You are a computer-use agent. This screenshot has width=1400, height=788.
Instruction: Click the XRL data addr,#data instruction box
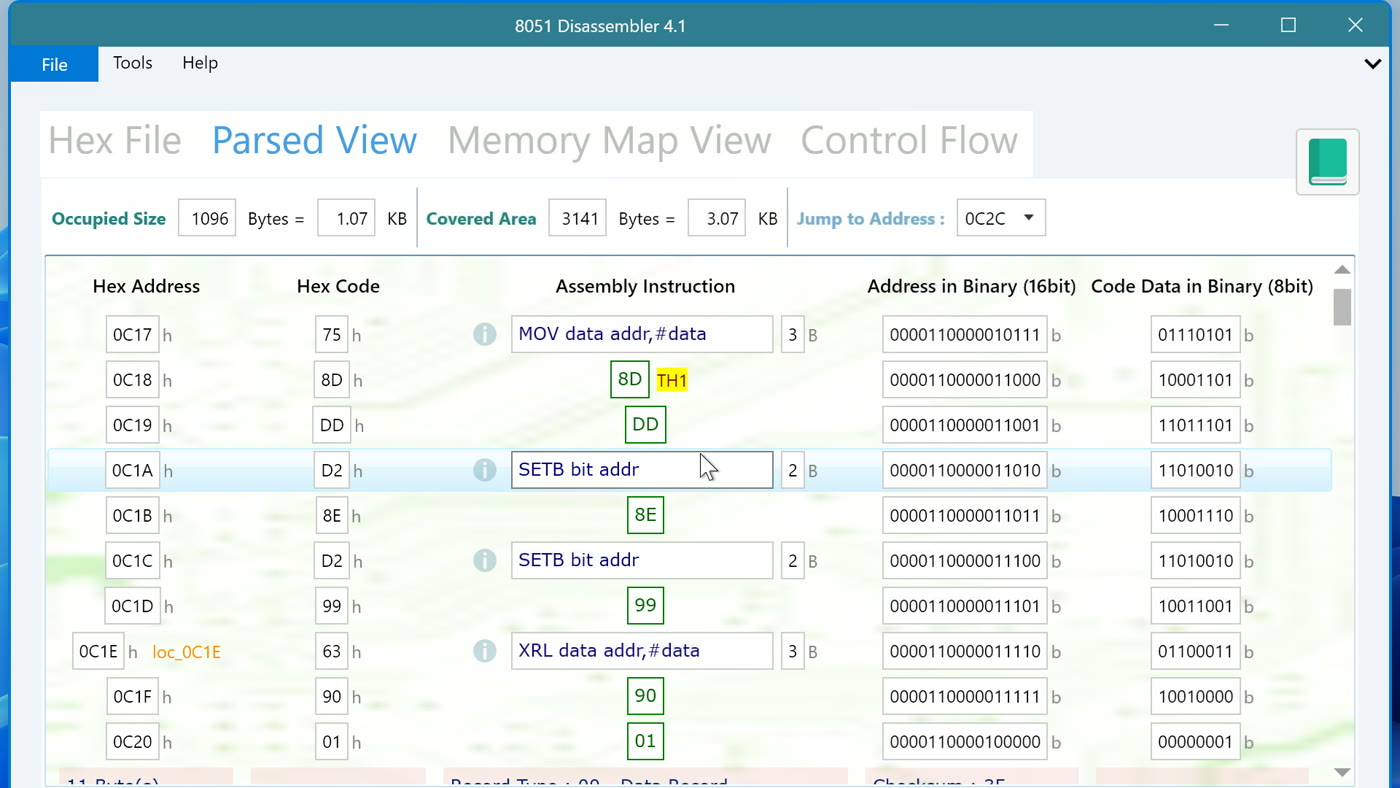coord(642,651)
